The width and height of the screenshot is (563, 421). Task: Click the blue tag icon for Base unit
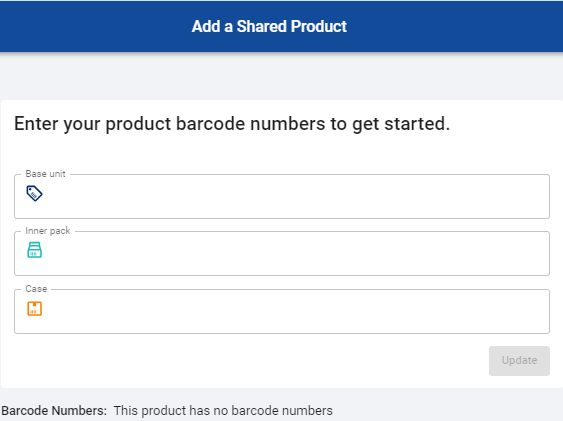coord(34,193)
